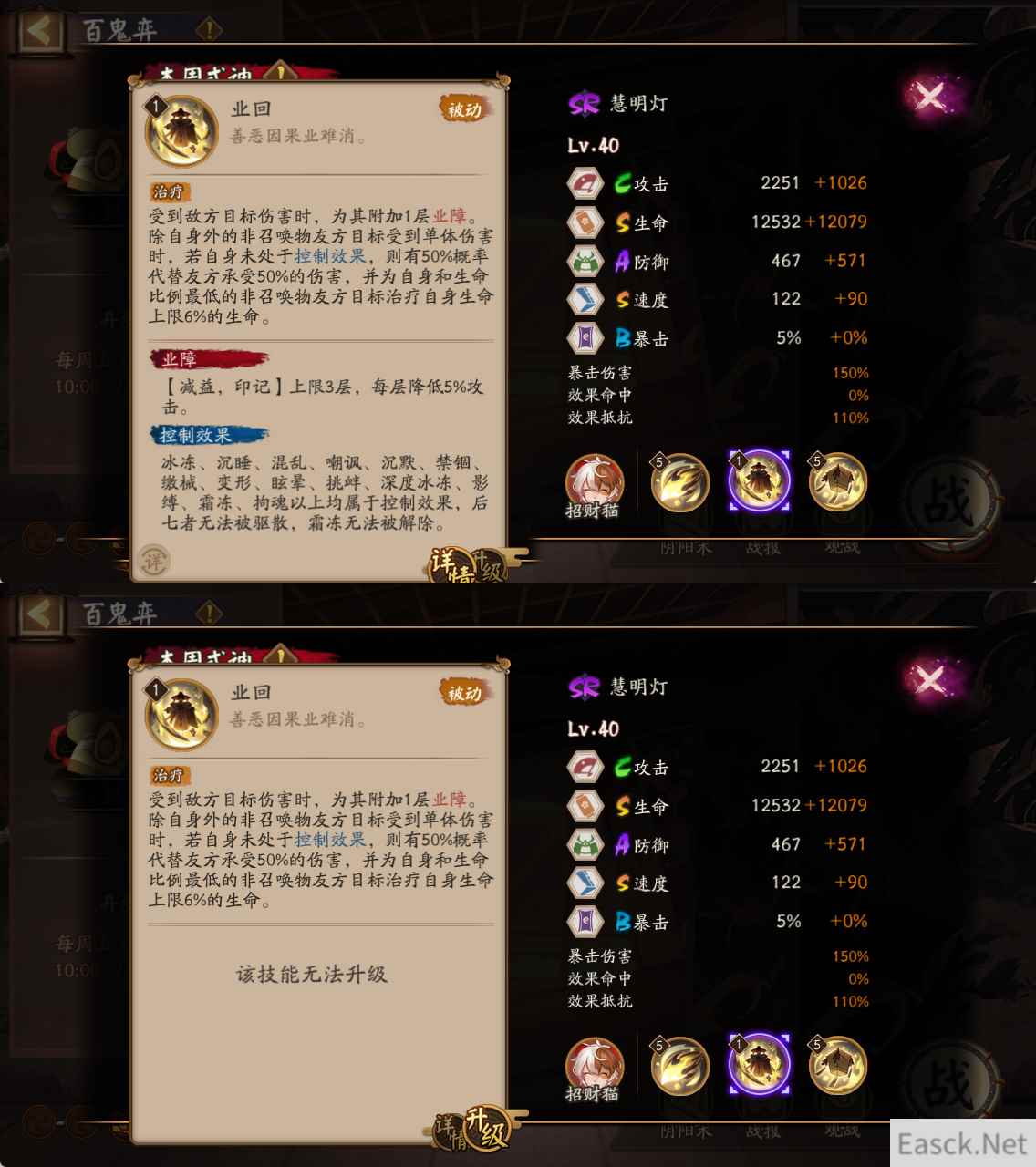Screen dimensions: 1036x1167
Task: Close top panel with purple X
Action: 929,96
